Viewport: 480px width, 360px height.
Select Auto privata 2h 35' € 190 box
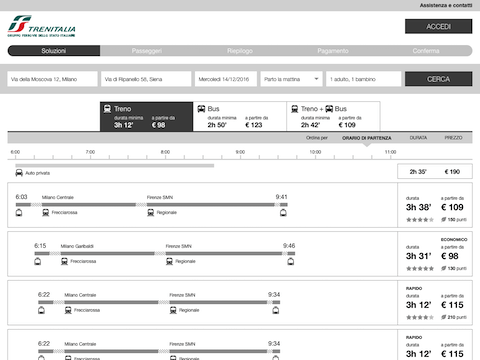click(x=435, y=171)
